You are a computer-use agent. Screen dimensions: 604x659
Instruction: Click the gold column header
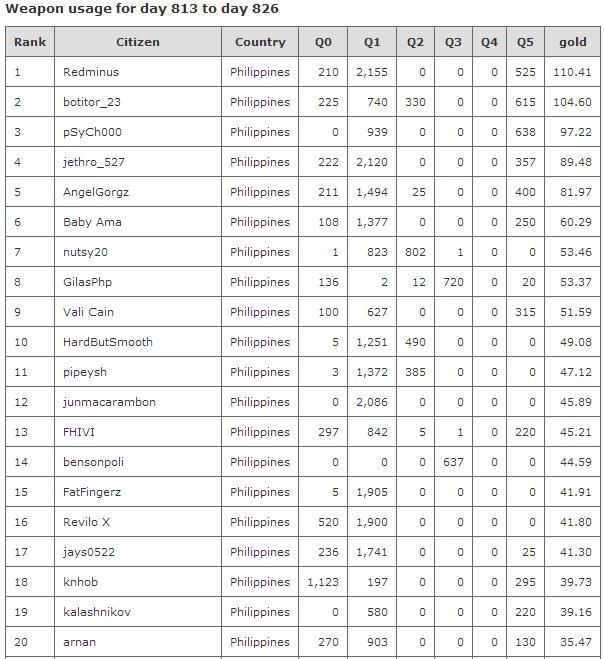(x=573, y=42)
